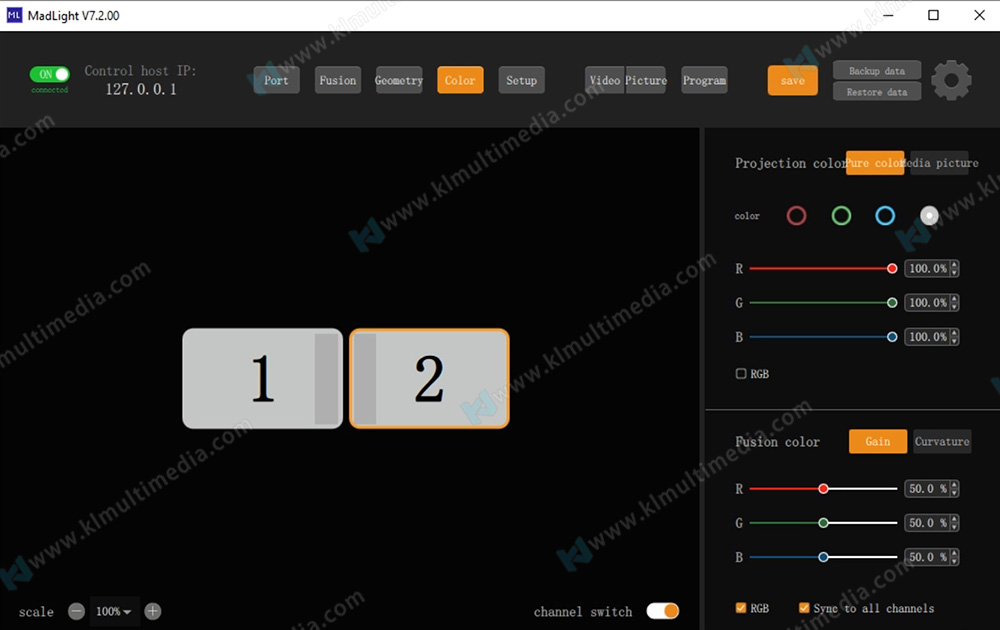The height and width of the screenshot is (630, 1000).
Task: Select the red color circle
Action: pyautogui.click(x=796, y=215)
